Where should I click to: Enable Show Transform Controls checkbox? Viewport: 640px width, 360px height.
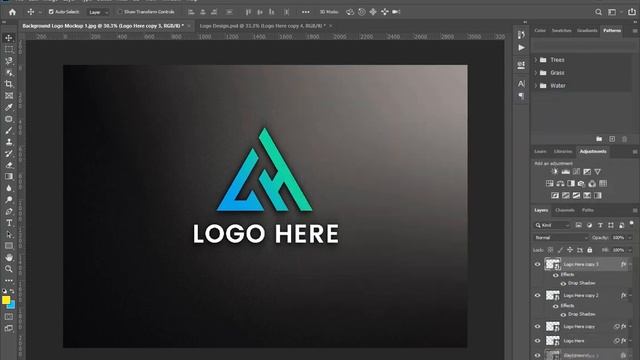click(x=120, y=12)
